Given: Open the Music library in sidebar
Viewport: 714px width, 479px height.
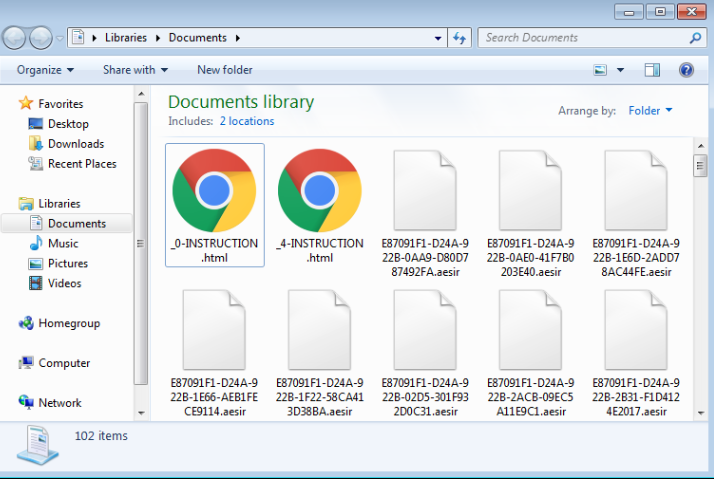Looking at the screenshot, I should (62, 243).
